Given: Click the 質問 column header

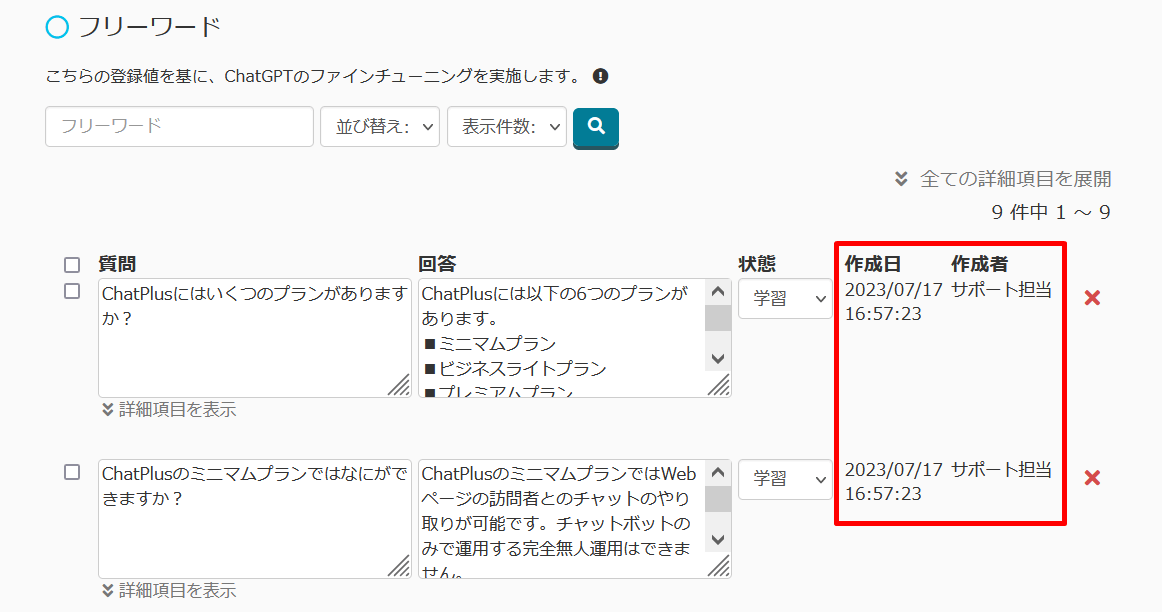Looking at the screenshot, I should [117, 264].
